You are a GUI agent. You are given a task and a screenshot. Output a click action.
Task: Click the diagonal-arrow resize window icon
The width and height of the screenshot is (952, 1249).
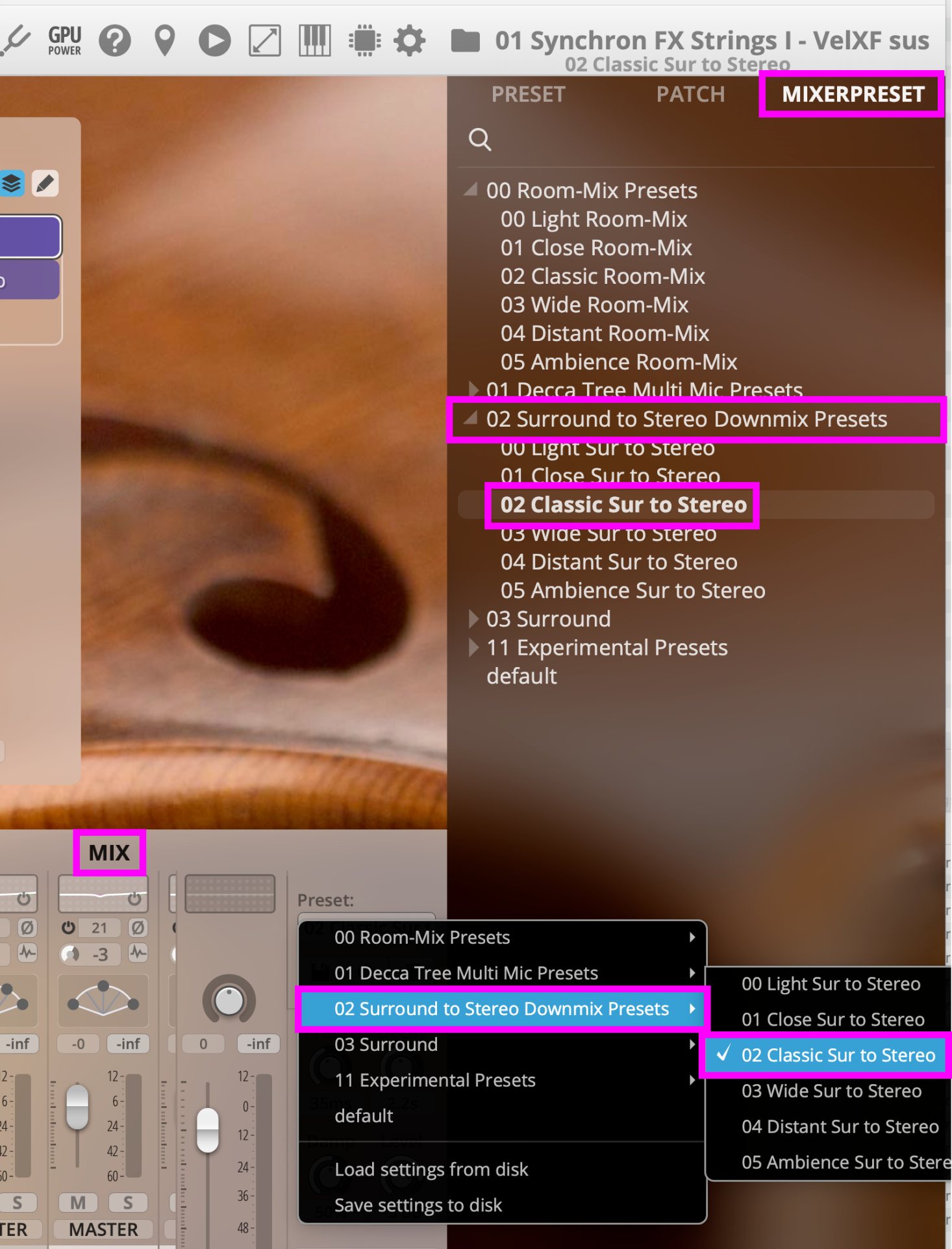point(265,41)
